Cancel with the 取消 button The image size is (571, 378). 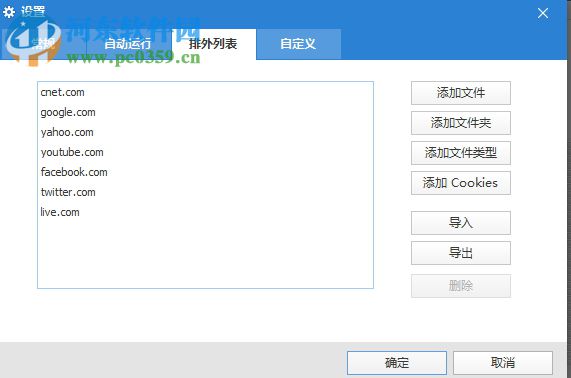pyautogui.click(x=503, y=363)
